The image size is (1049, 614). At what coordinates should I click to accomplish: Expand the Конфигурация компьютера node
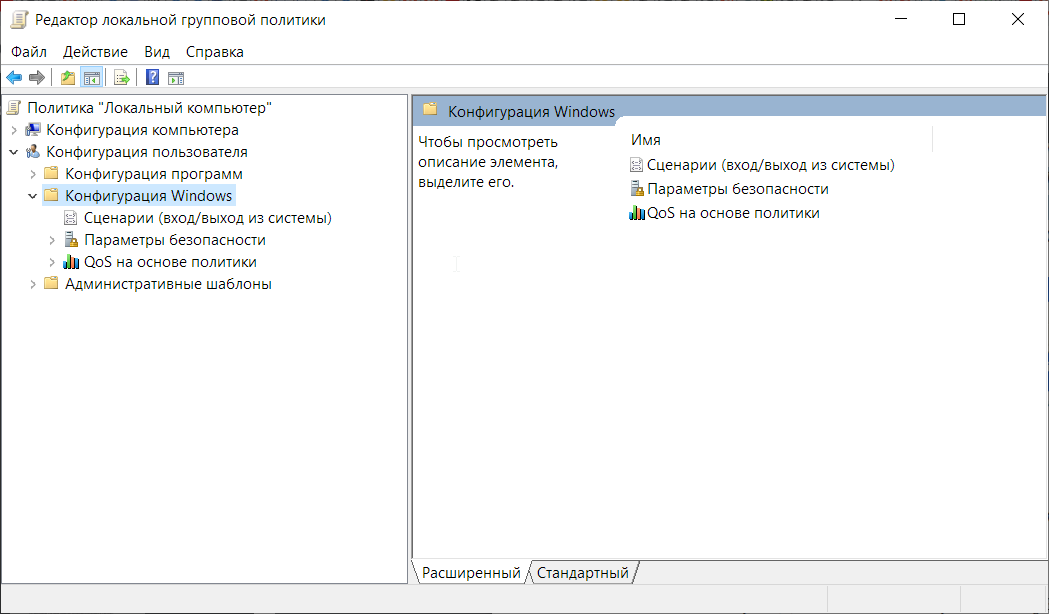click(x=14, y=130)
